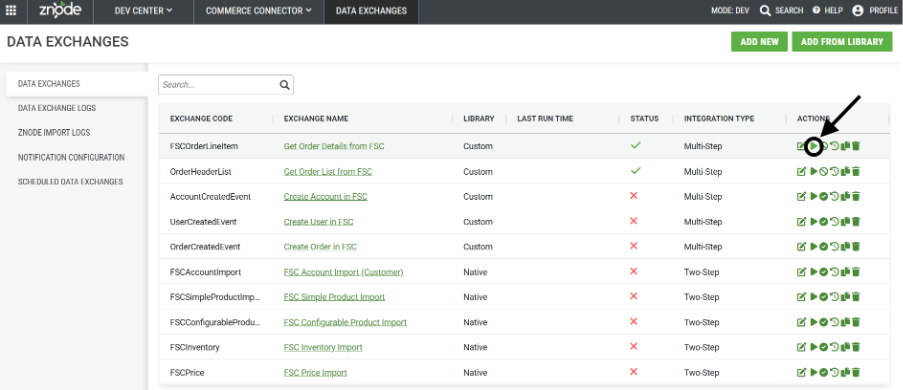903x390 pixels.
Task: Edit the FSCSimpleProductImport exchange
Action: tap(801, 297)
